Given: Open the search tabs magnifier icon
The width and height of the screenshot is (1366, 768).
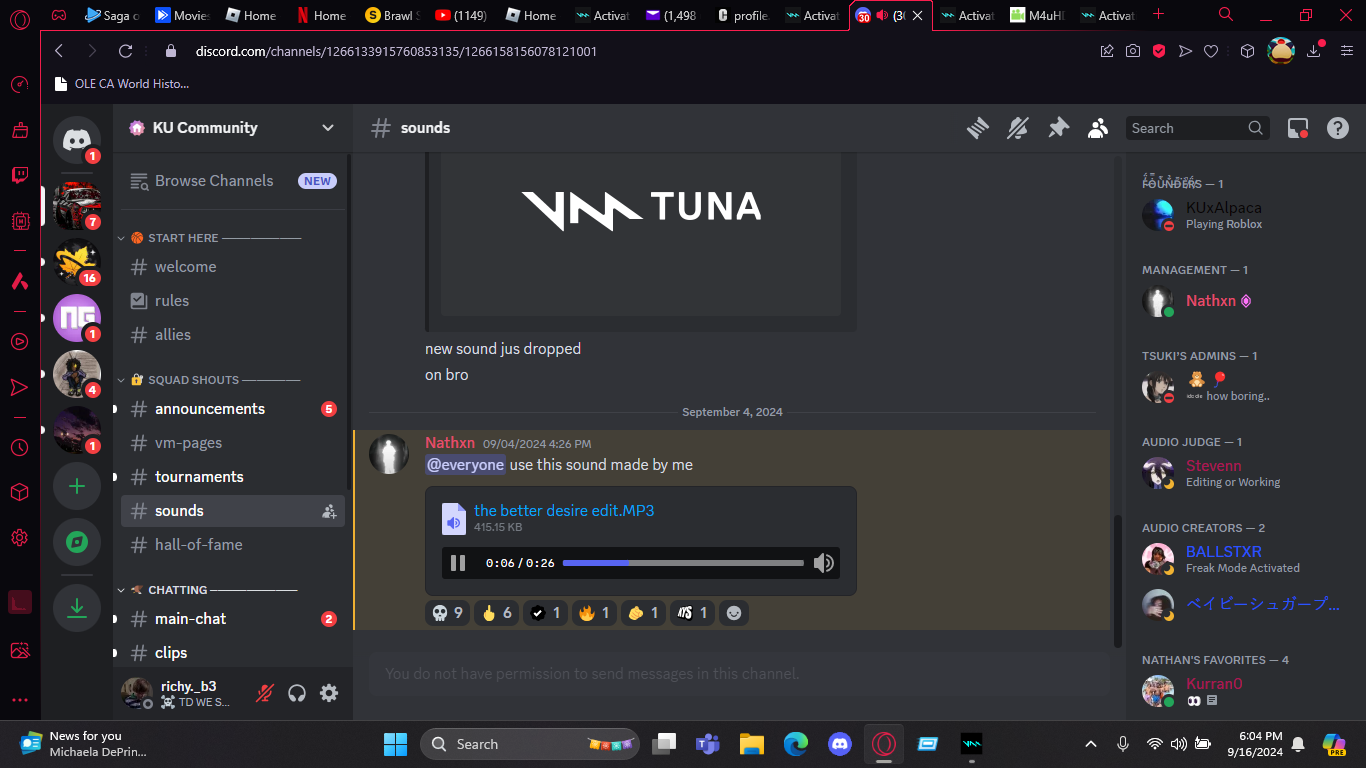Looking at the screenshot, I should 1226,15.
